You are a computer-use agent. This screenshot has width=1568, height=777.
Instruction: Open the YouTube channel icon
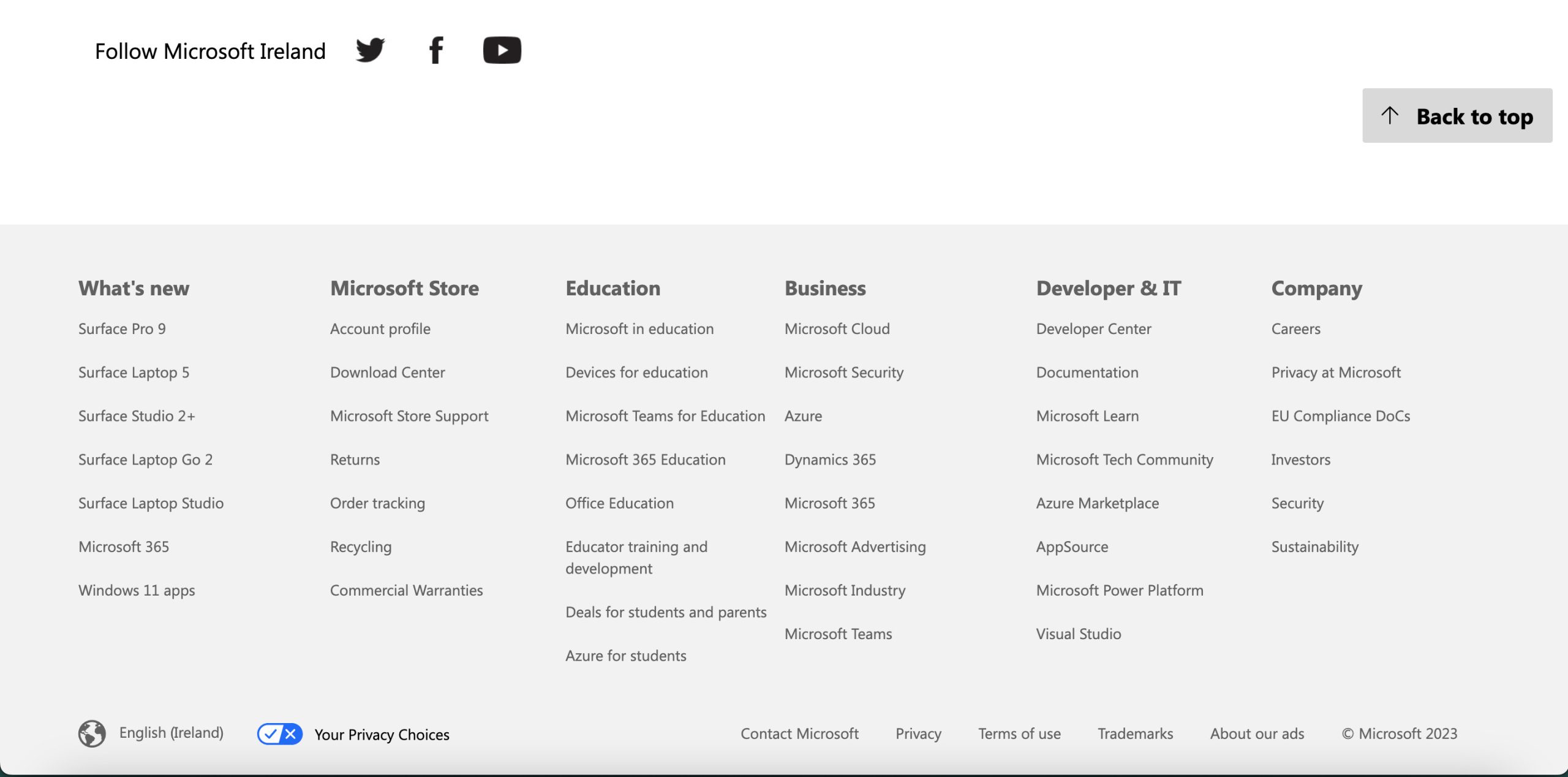pos(502,50)
